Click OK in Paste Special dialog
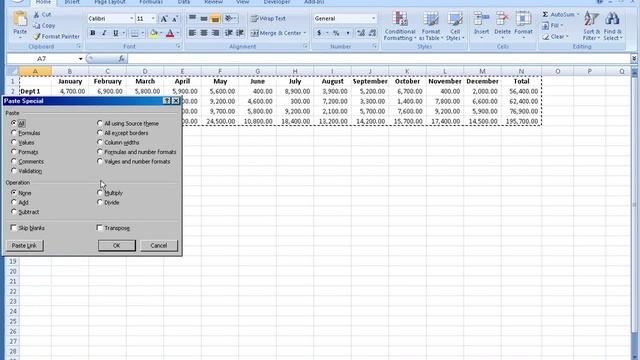 117,245
